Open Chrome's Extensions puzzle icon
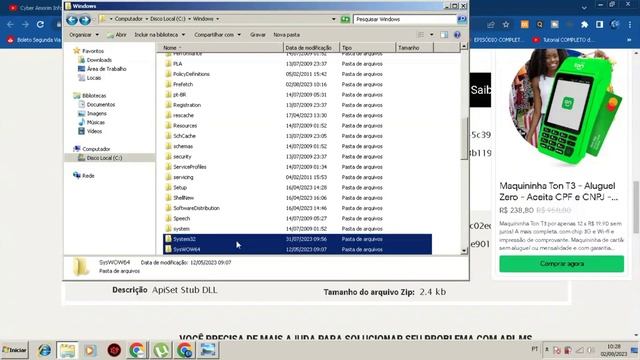 (x=584, y=24)
